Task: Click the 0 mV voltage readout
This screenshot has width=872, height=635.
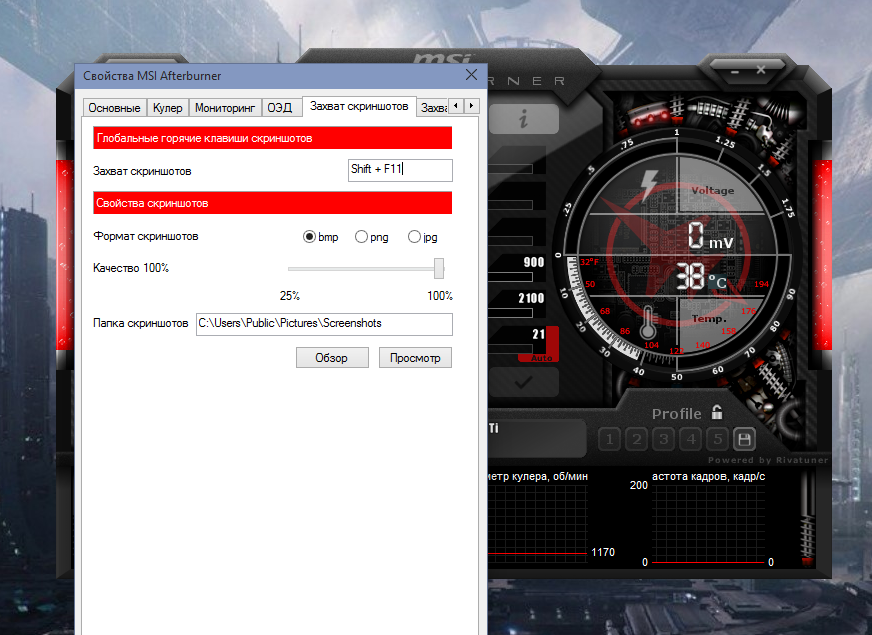Action: [710, 235]
